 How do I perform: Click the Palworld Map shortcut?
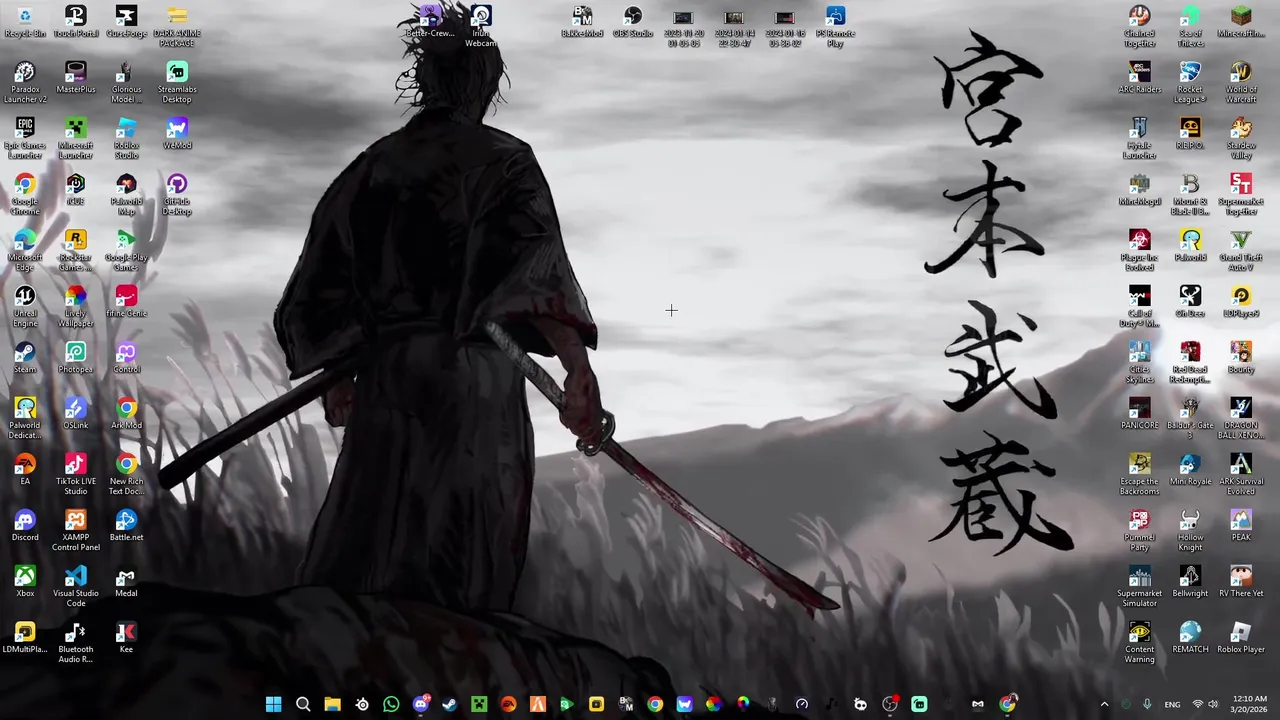coord(126,195)
